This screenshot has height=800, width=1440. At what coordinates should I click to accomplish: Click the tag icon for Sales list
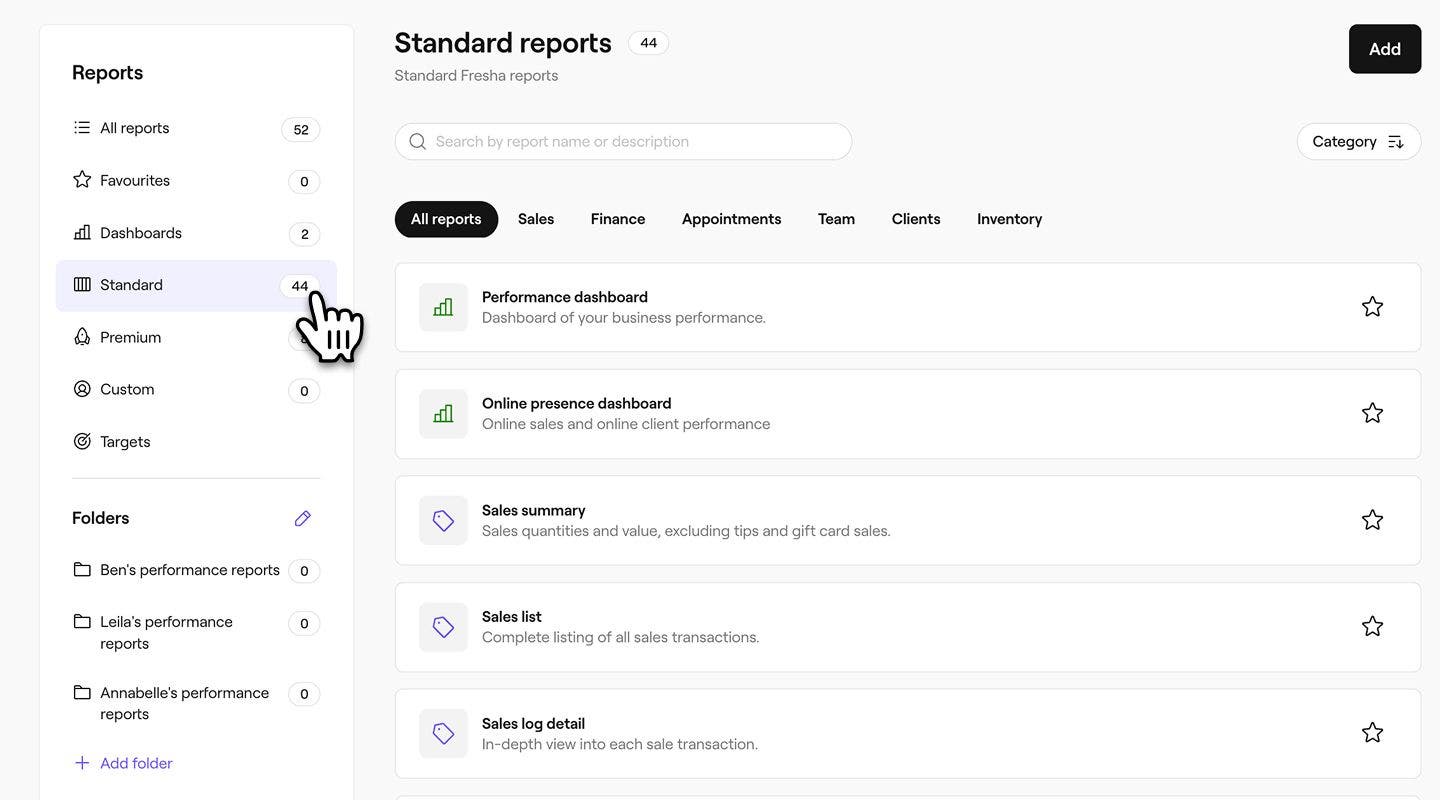point(443,627)
